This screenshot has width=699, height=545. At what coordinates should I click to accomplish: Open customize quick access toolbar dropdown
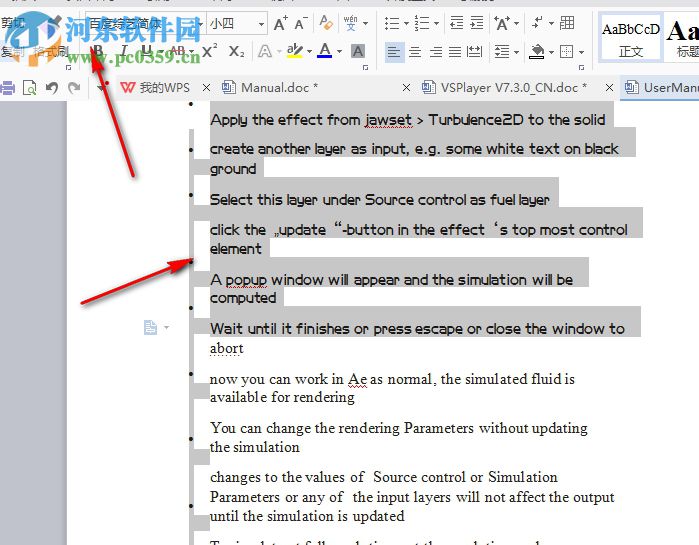pos(102,86)
